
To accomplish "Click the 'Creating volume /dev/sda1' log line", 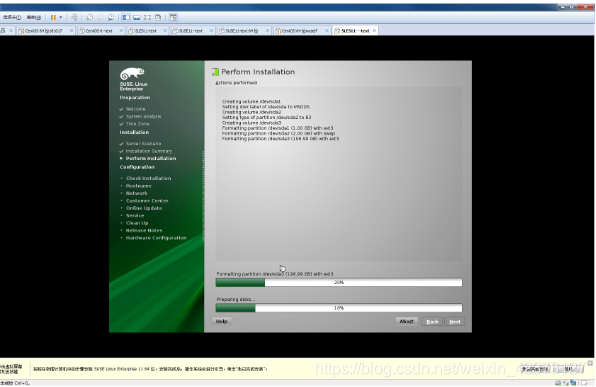I will pos(251,102).
